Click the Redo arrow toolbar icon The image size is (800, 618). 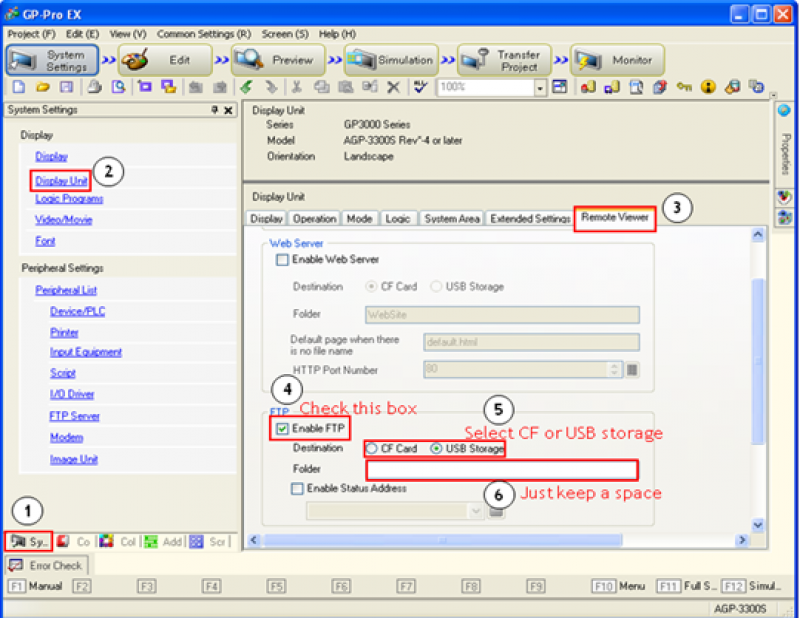click(271, 87)
